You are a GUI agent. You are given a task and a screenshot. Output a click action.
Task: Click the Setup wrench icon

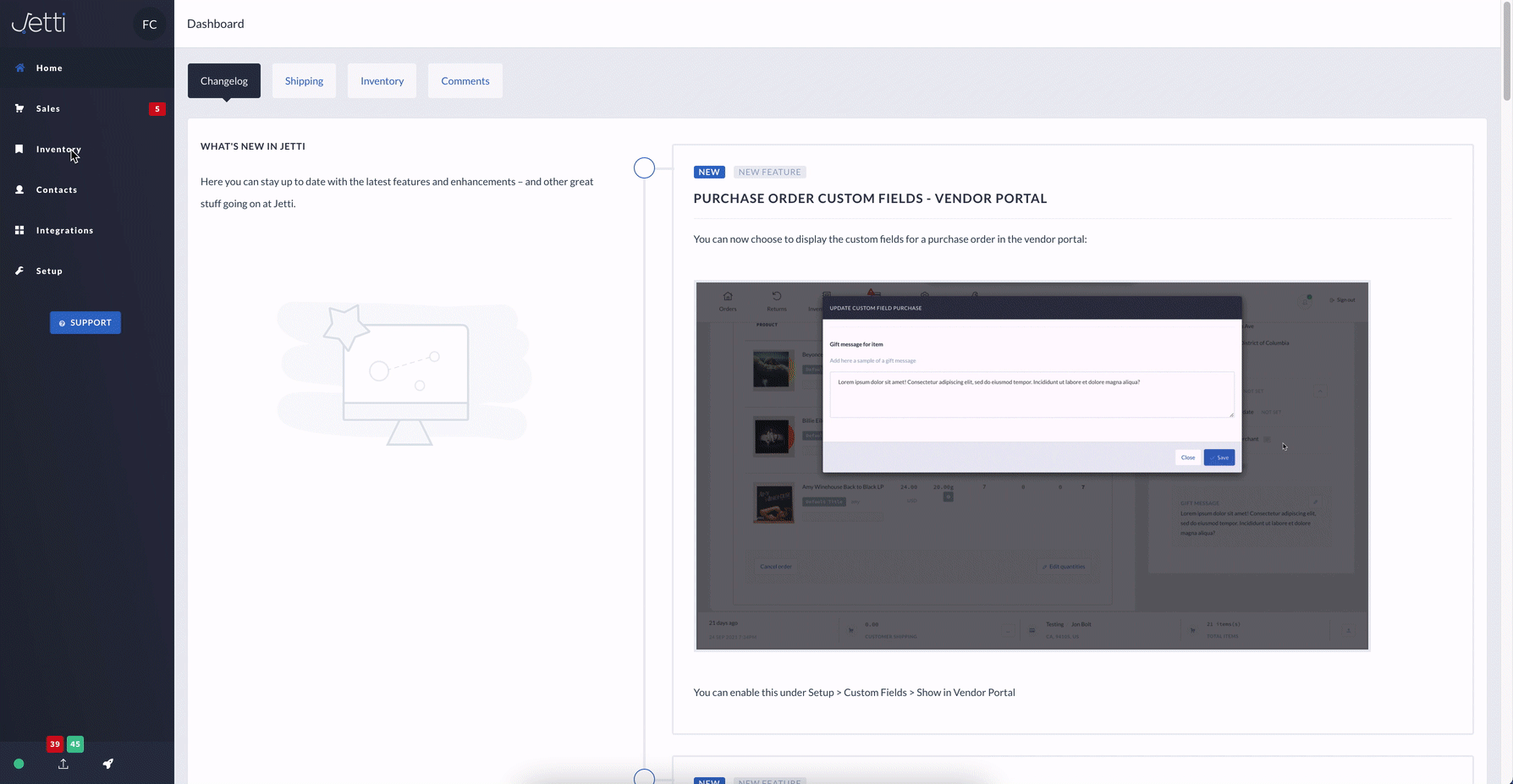click(19, 271)
